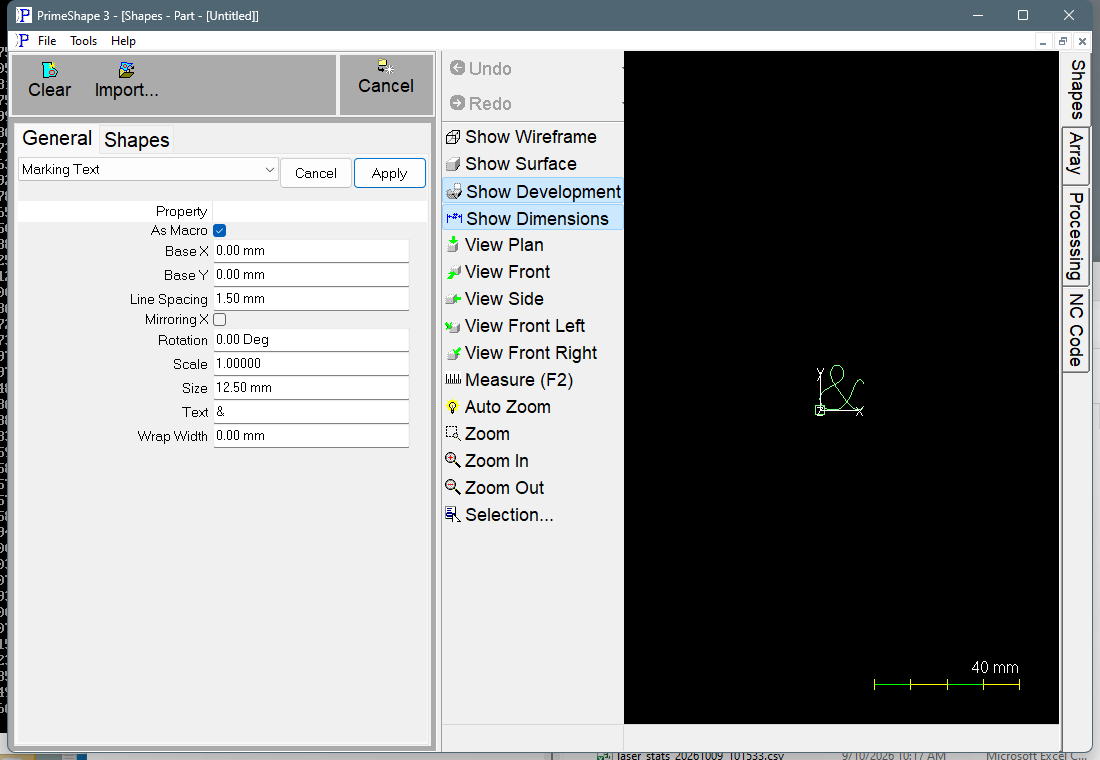Open the Selection... tool

pos(499,514)
